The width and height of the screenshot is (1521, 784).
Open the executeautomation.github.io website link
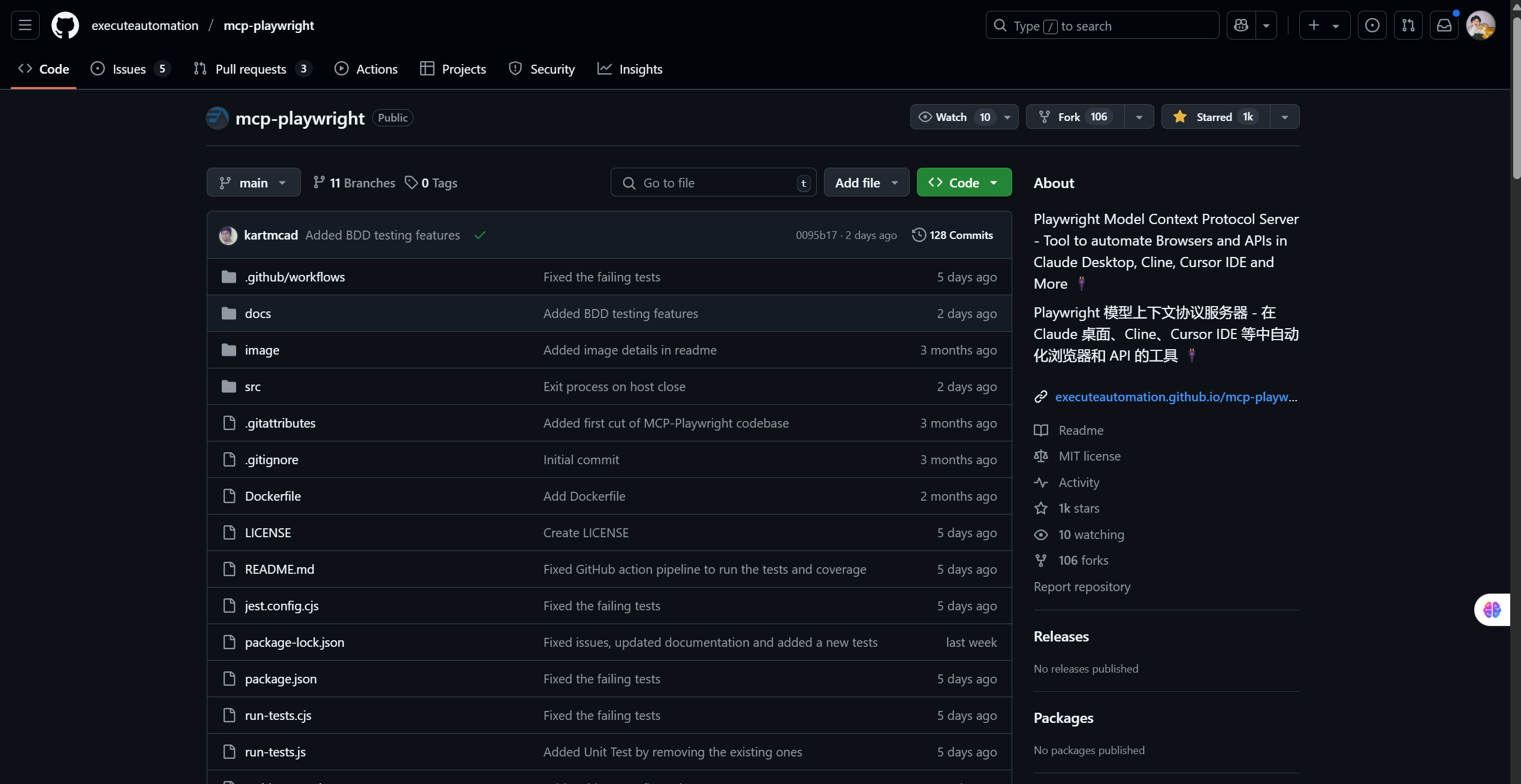1175,396
